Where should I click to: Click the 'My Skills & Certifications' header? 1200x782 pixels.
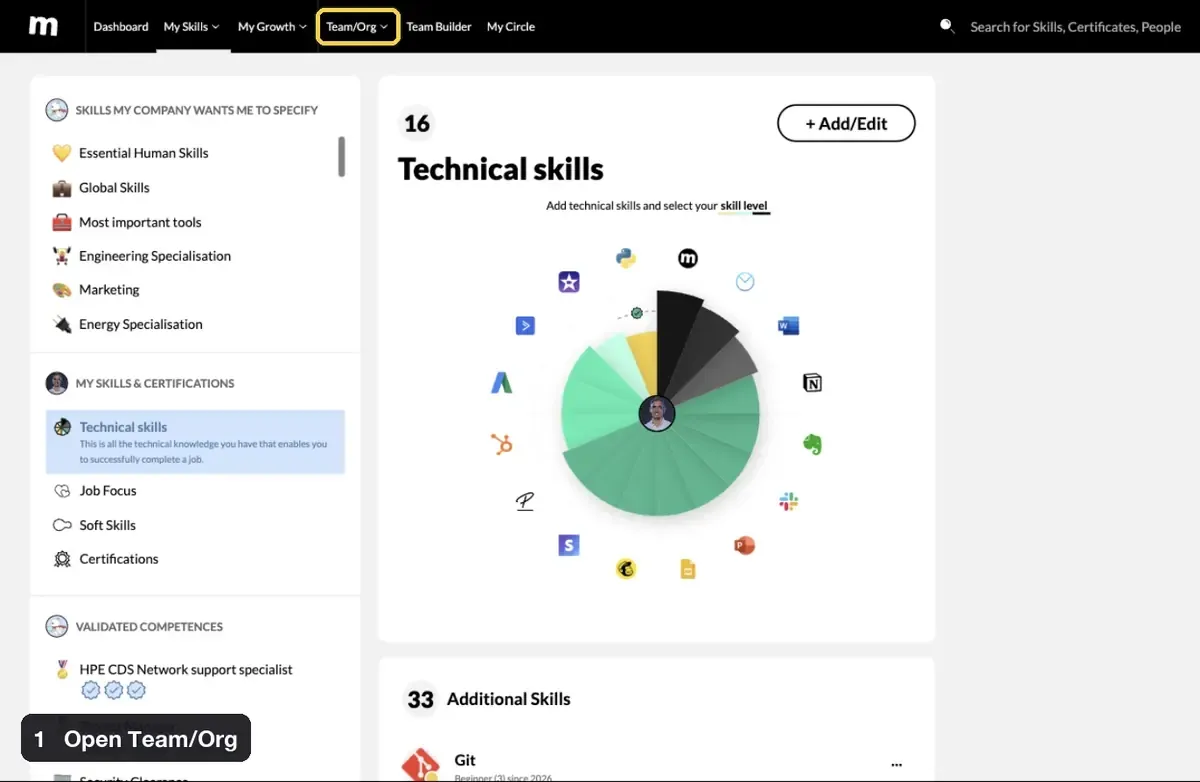155,383
